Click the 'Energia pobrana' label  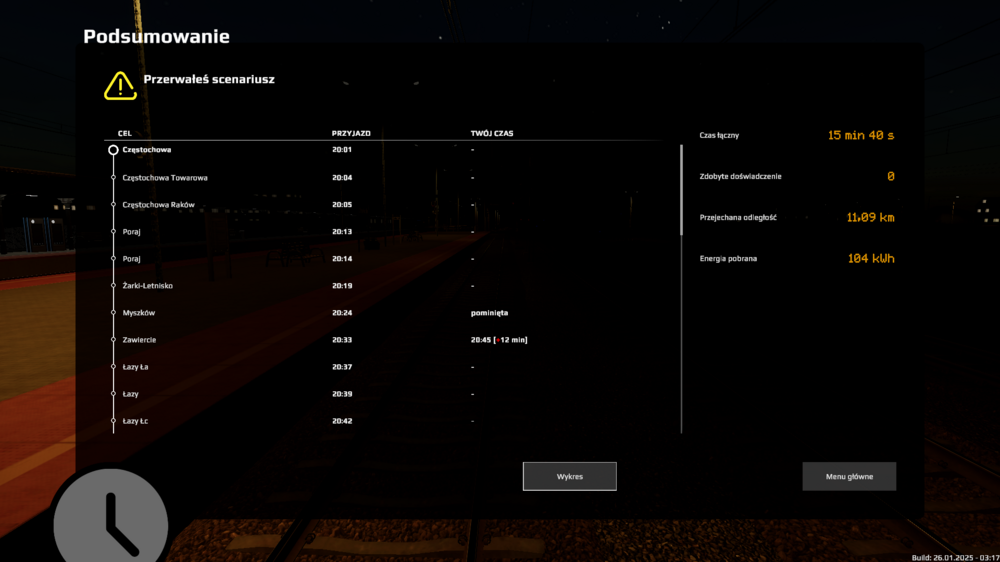click(728, 258)
